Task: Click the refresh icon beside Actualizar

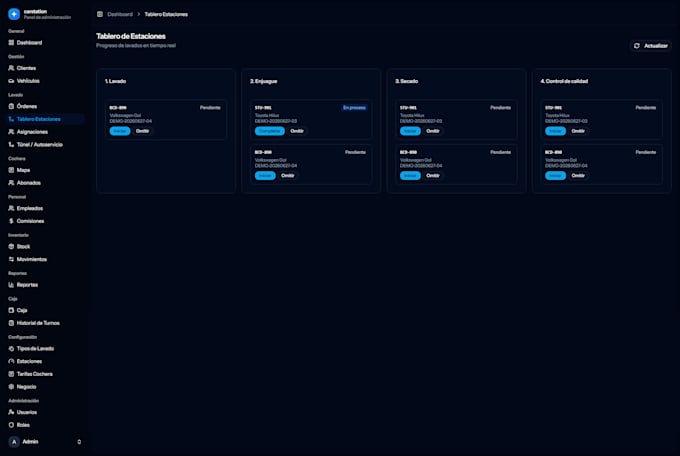Action: 637,46
